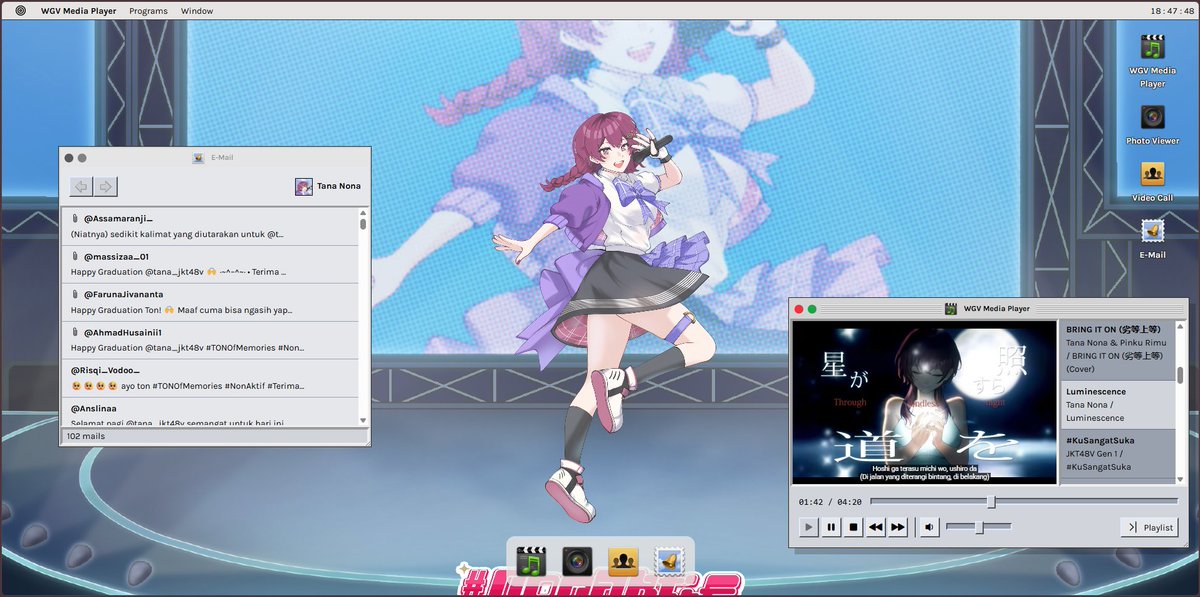Click Play button in media player

809,527
